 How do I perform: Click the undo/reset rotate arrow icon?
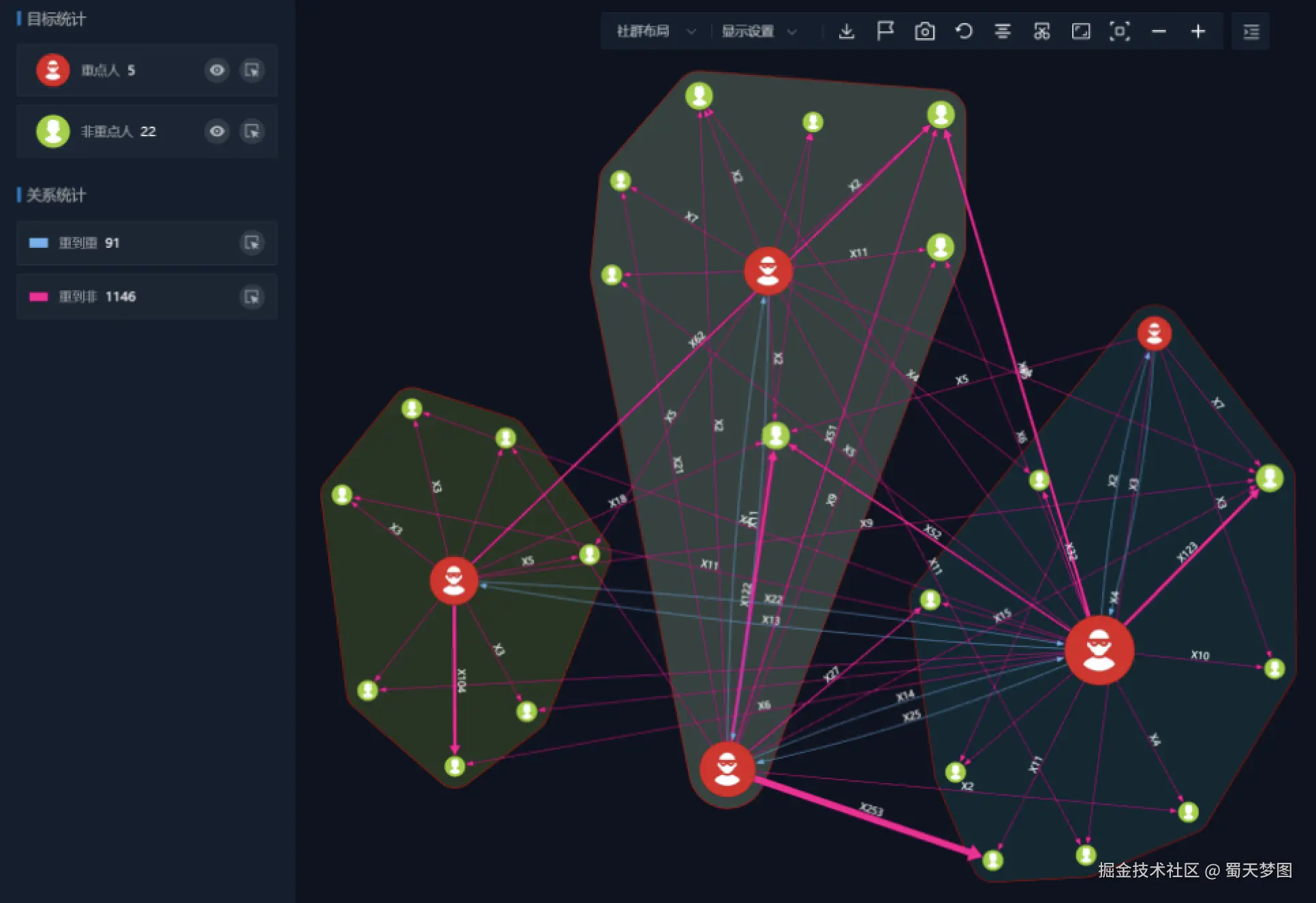(x=963, y=31)
